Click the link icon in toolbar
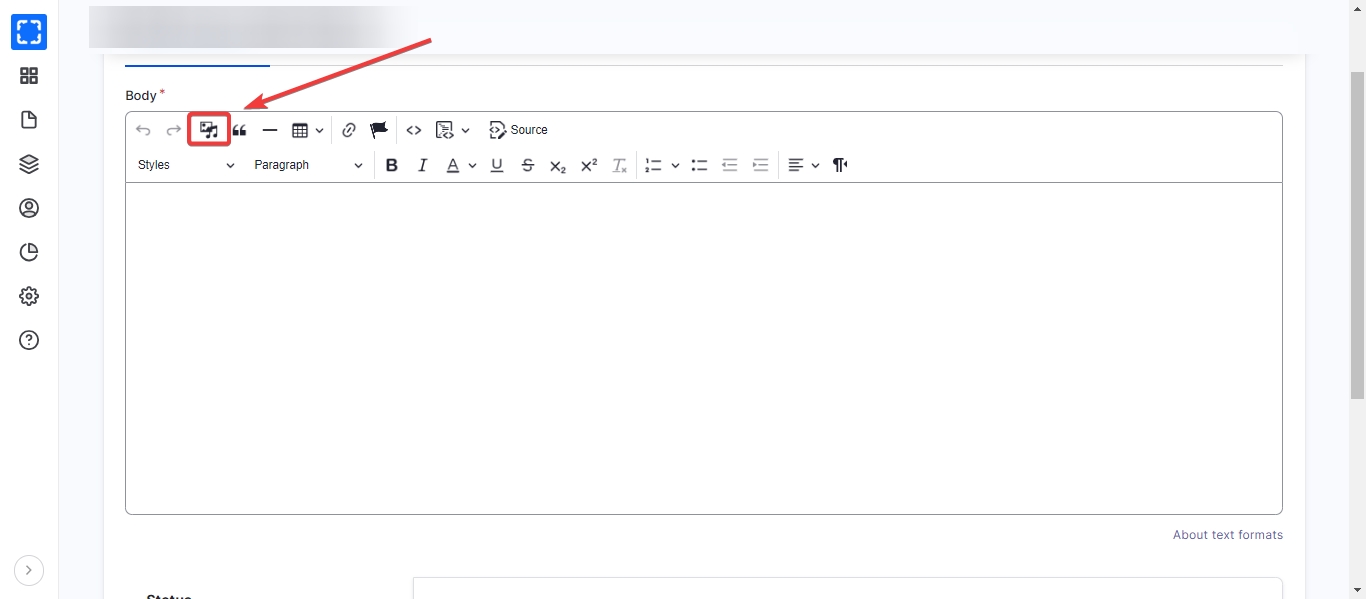Viewport: 1366px width, 599px height. [349, 130]
